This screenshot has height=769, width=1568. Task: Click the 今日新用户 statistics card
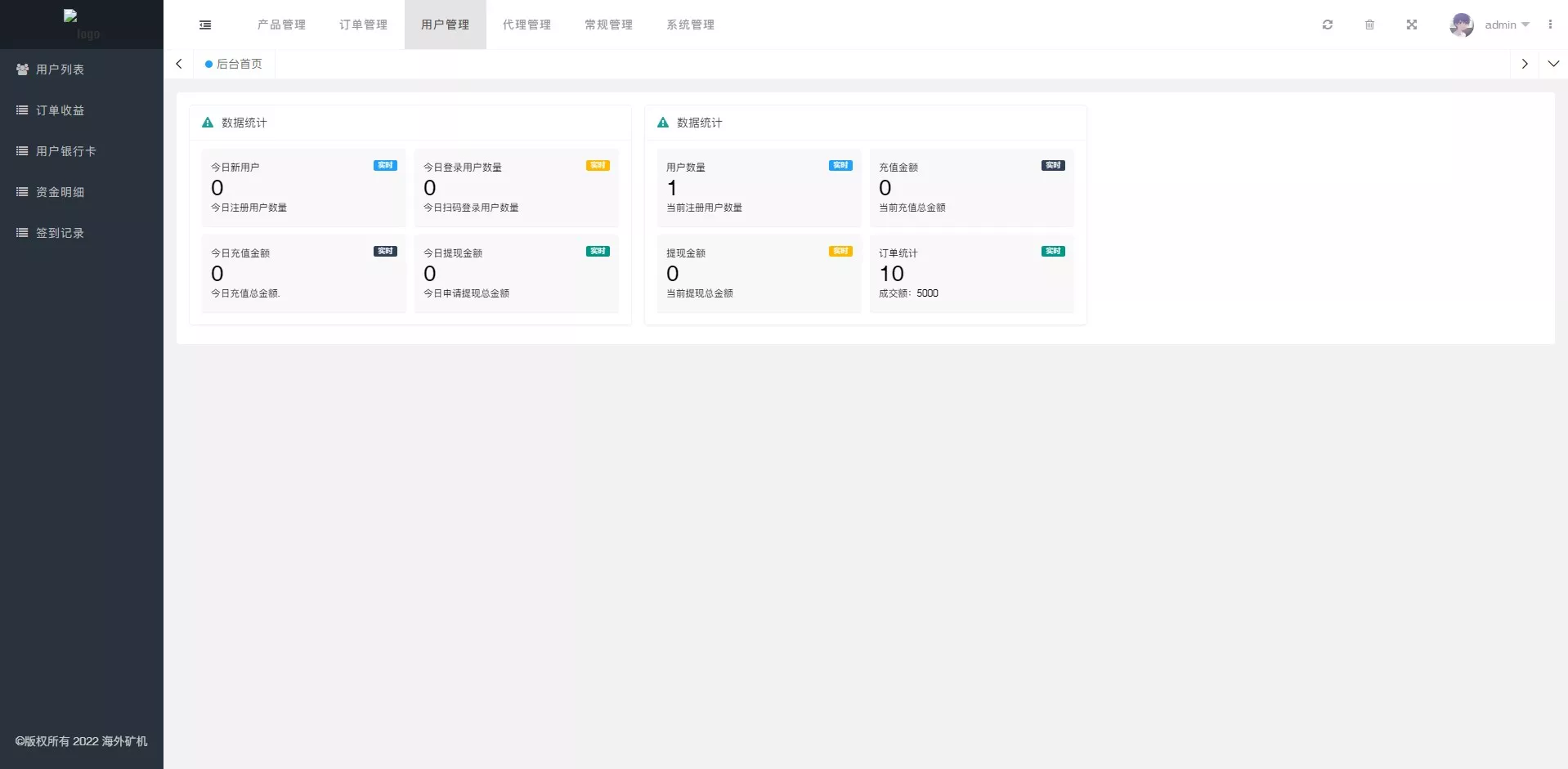[x=303, y=187]
